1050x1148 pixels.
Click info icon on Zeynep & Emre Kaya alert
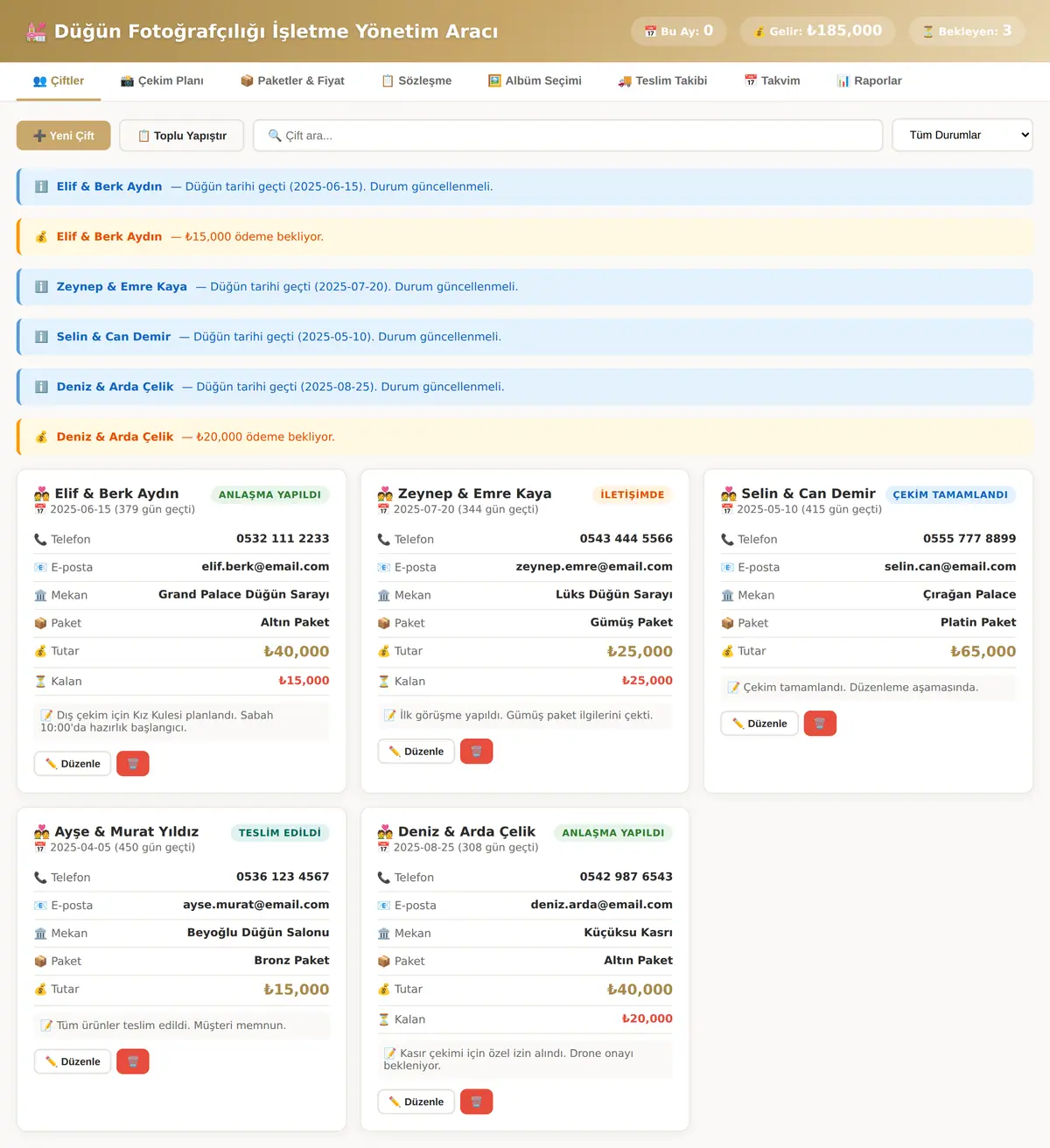tap(41, 287)
